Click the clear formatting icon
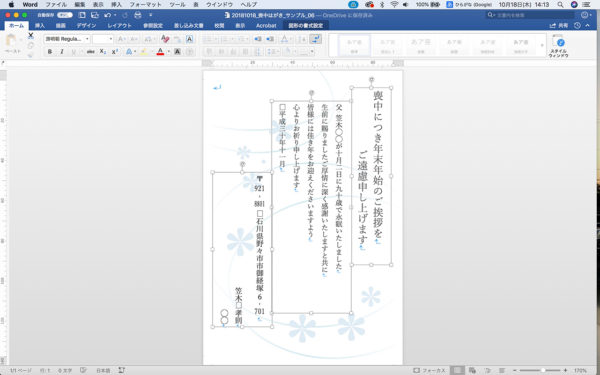Screen dimensions: 600x375 tap(165, 39)
